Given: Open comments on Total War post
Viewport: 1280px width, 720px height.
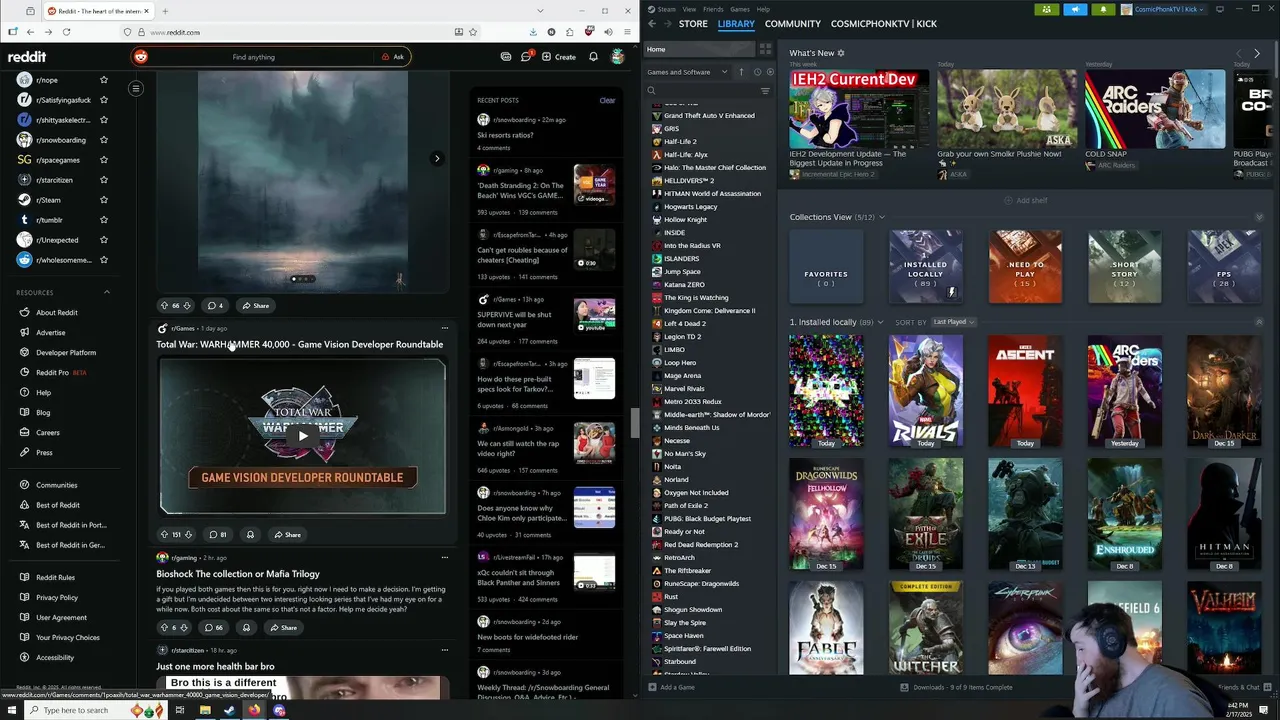Looking at the screenshot, I should [x=217, y=535].
